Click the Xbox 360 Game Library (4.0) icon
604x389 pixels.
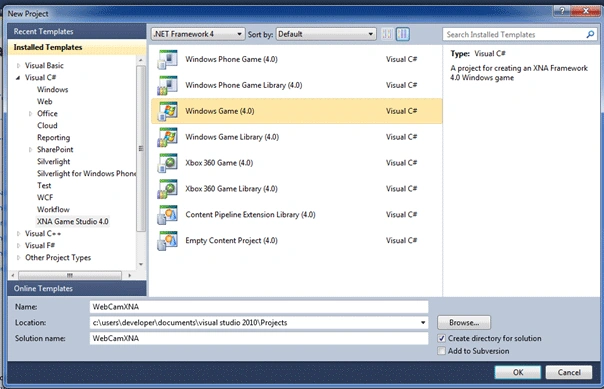point(168,189)
